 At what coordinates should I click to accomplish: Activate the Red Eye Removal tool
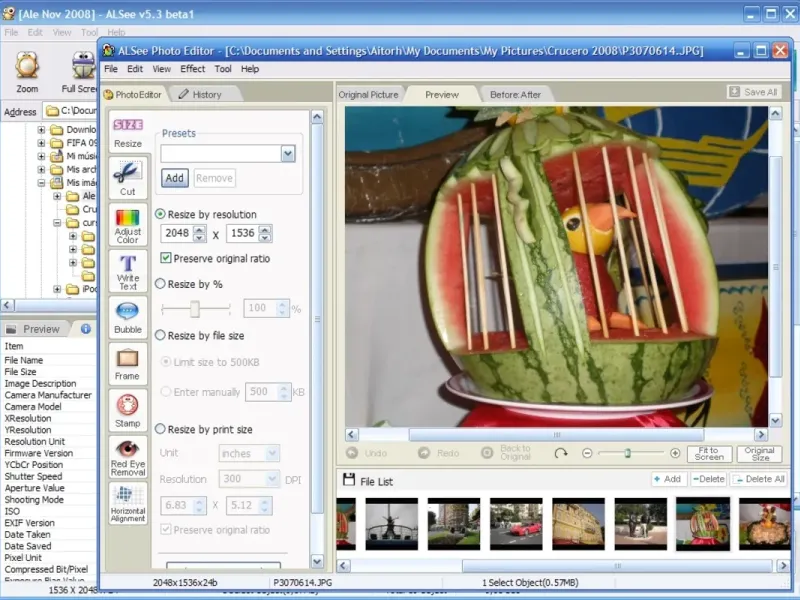click(x=128, y=457)
